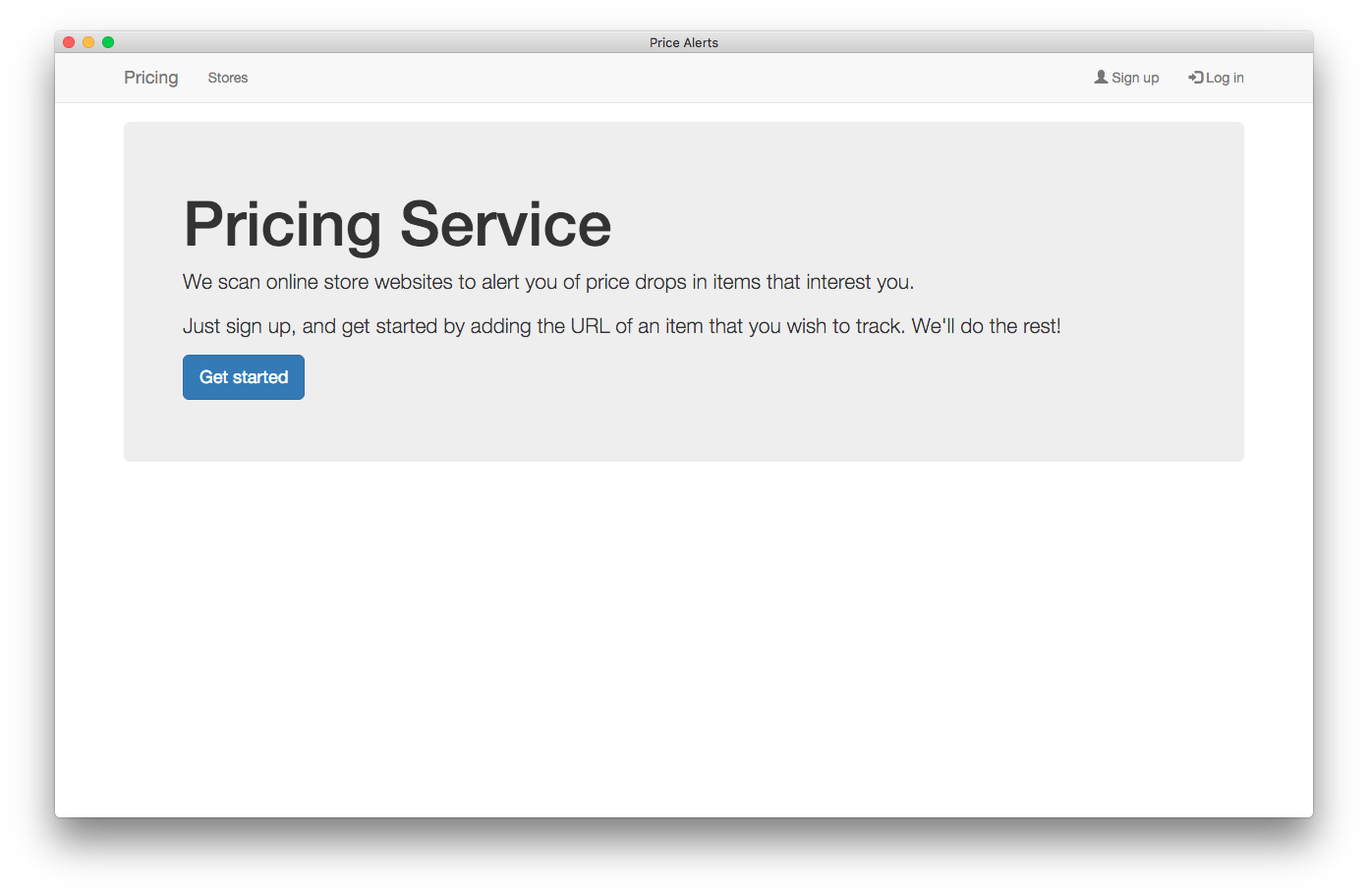Minimize the window with the yellow button

(88, 42)
